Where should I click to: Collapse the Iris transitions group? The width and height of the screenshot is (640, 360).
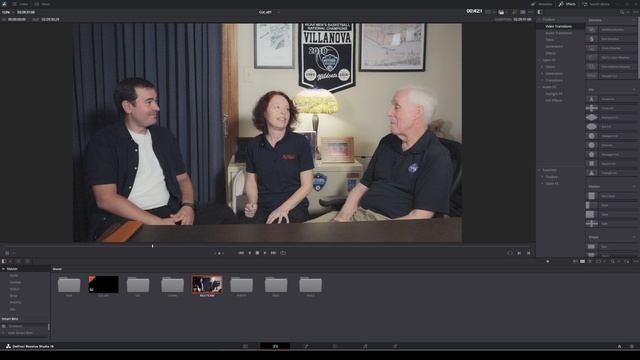point(634,89)
